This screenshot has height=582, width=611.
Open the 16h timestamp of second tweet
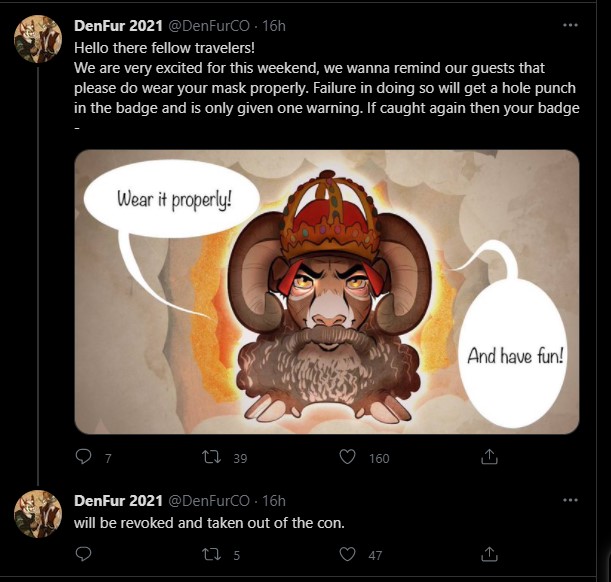(x=274, y=500)
